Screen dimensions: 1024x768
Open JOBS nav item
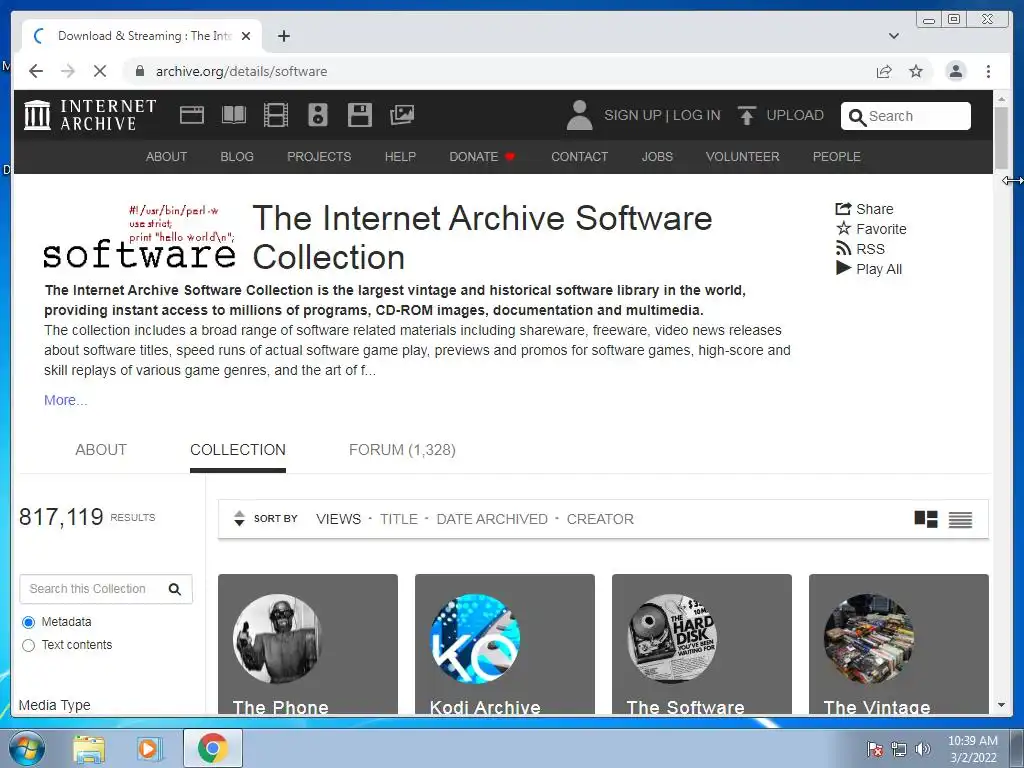tap(657, 157)
